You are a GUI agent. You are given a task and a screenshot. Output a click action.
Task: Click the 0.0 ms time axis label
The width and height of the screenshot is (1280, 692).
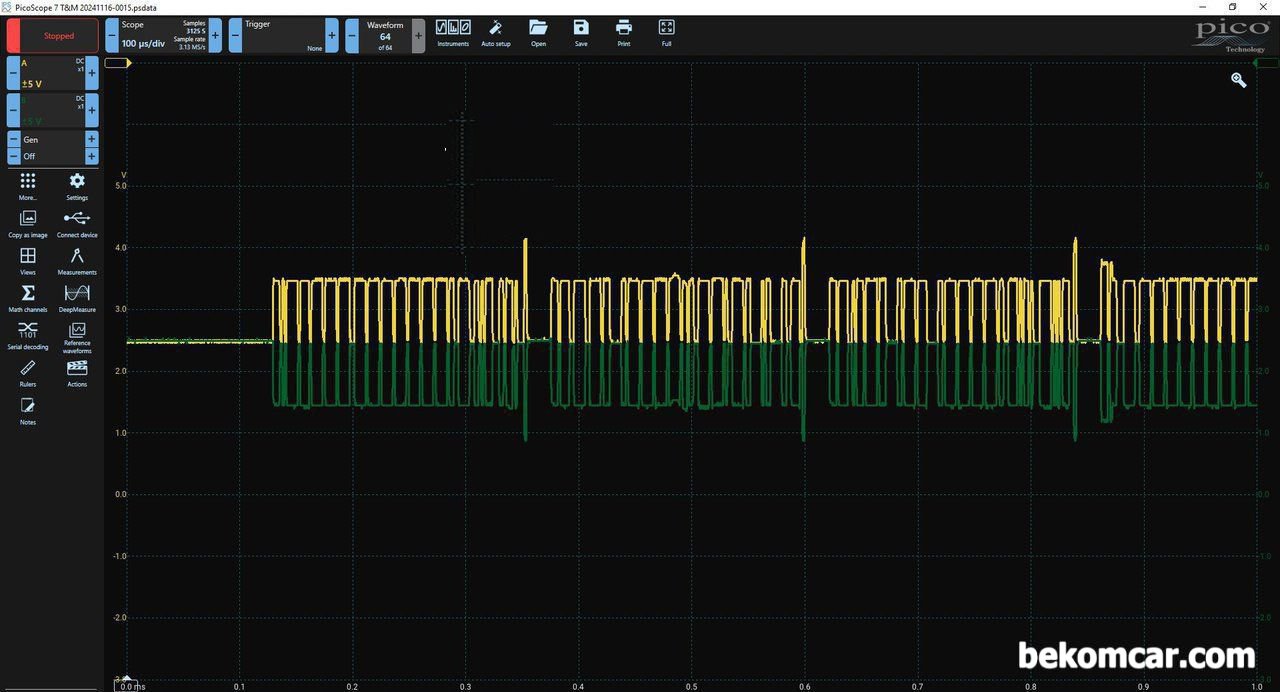[x=132, y=687]
